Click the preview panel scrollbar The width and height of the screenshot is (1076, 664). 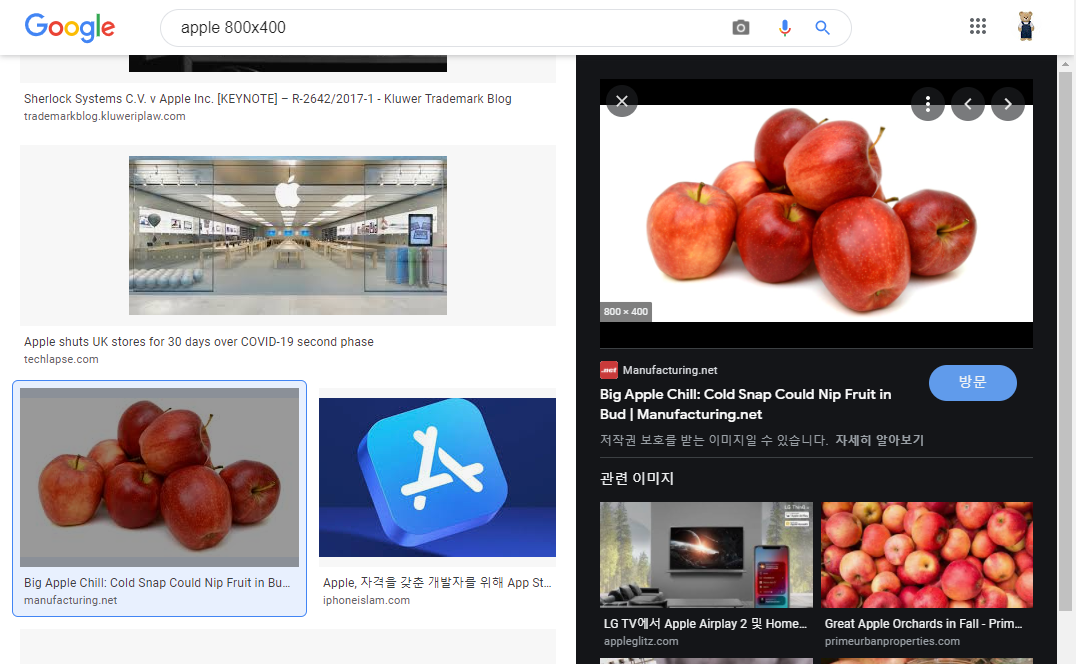[1065, 340]
